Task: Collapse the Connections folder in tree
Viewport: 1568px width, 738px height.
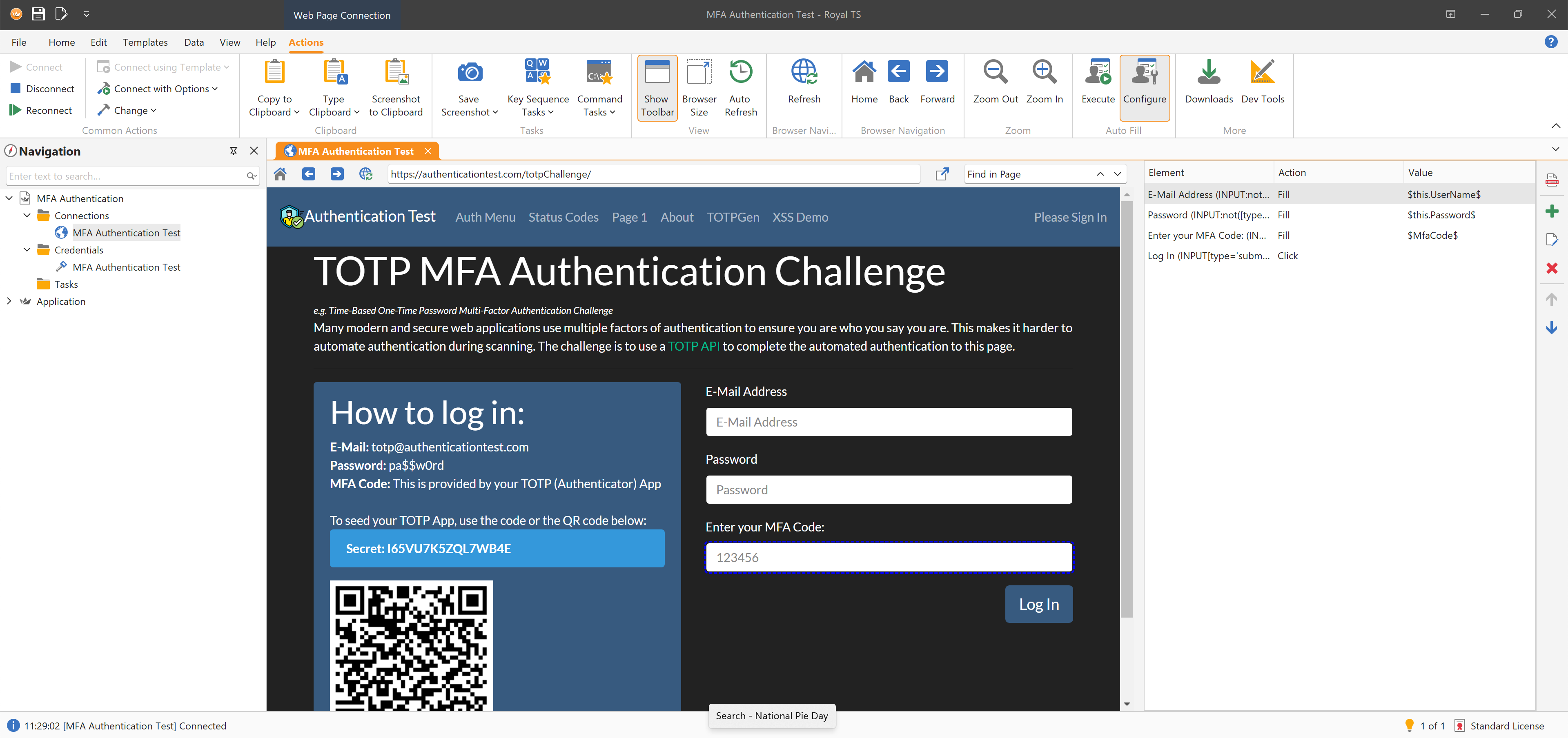Action: [27, 216]
